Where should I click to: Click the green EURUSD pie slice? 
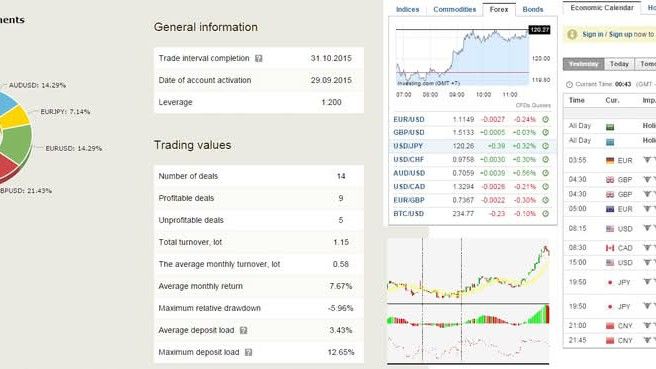18,142
